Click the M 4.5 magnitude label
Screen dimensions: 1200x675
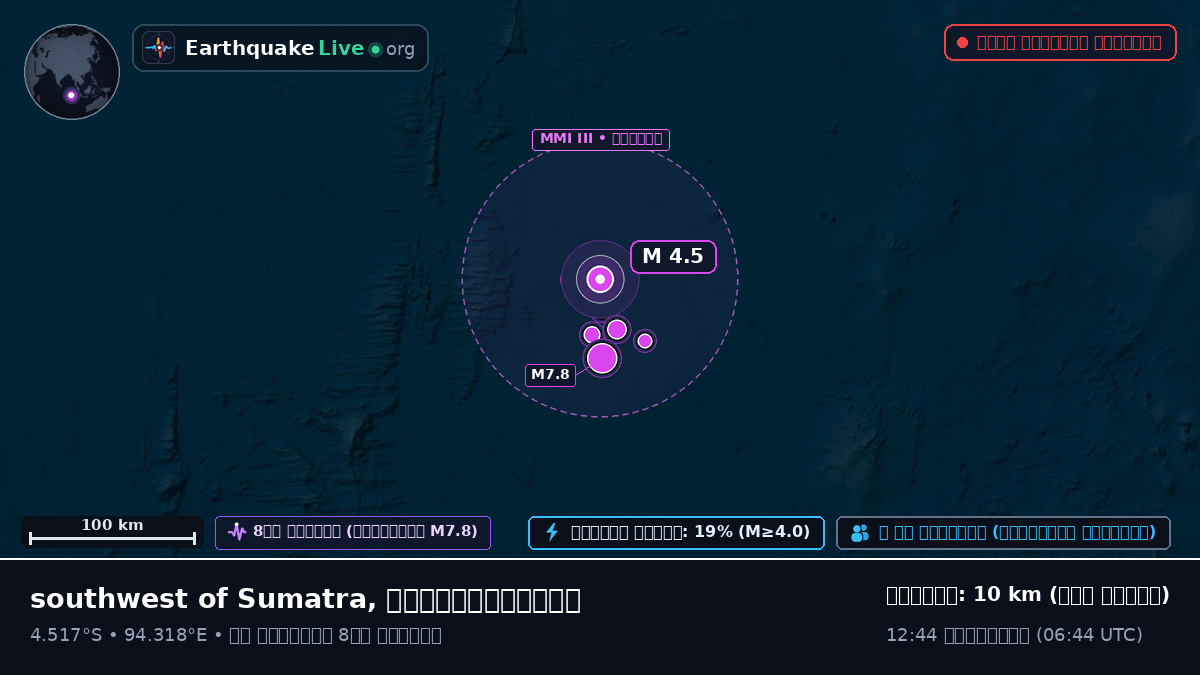tap(673, 257)
